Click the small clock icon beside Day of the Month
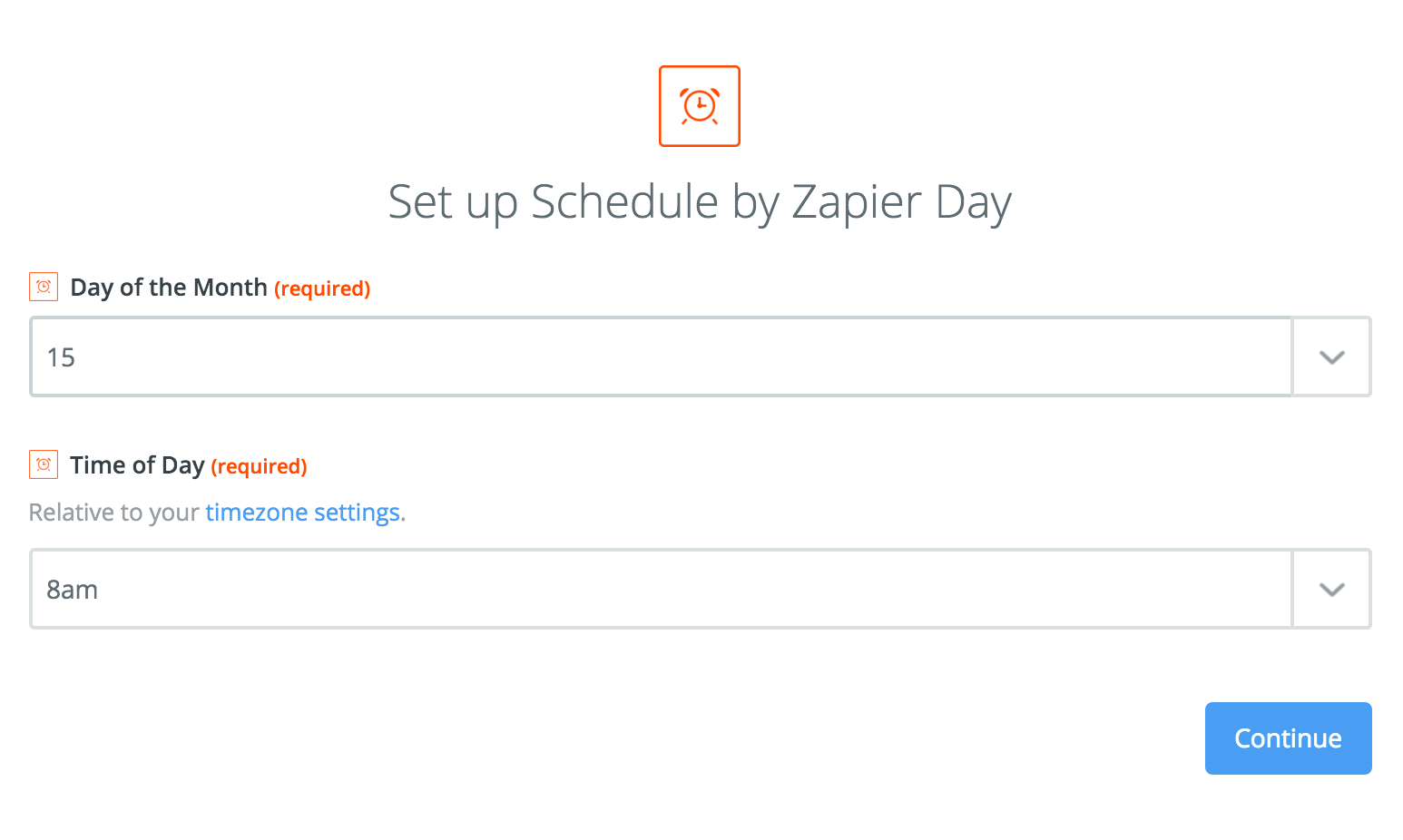The width and height of the screenshot is (1403, 840). (x=44, y=287)
